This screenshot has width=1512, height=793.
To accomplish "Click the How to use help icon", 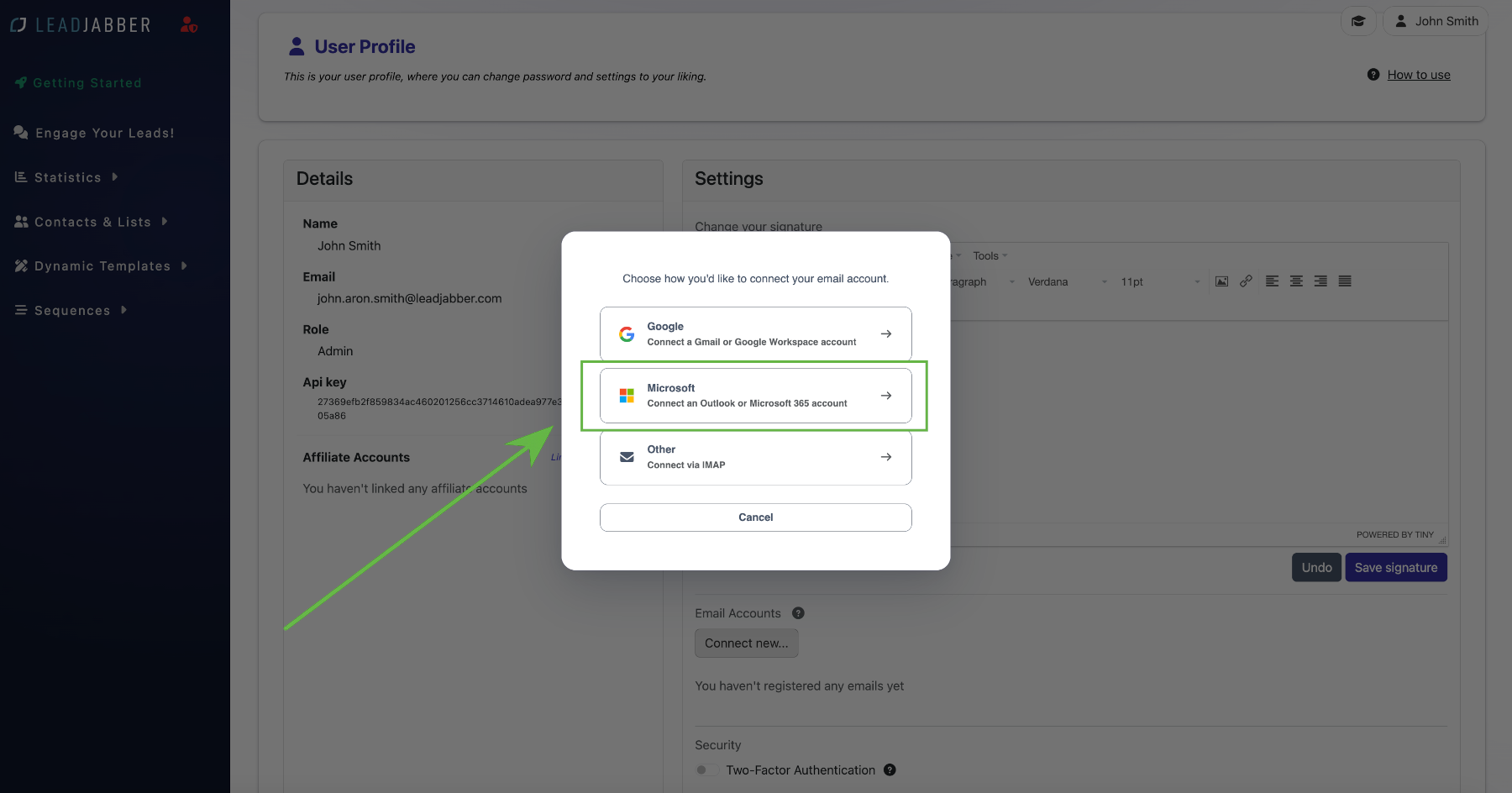I will pyautogui.click(x=1373, y=75).
